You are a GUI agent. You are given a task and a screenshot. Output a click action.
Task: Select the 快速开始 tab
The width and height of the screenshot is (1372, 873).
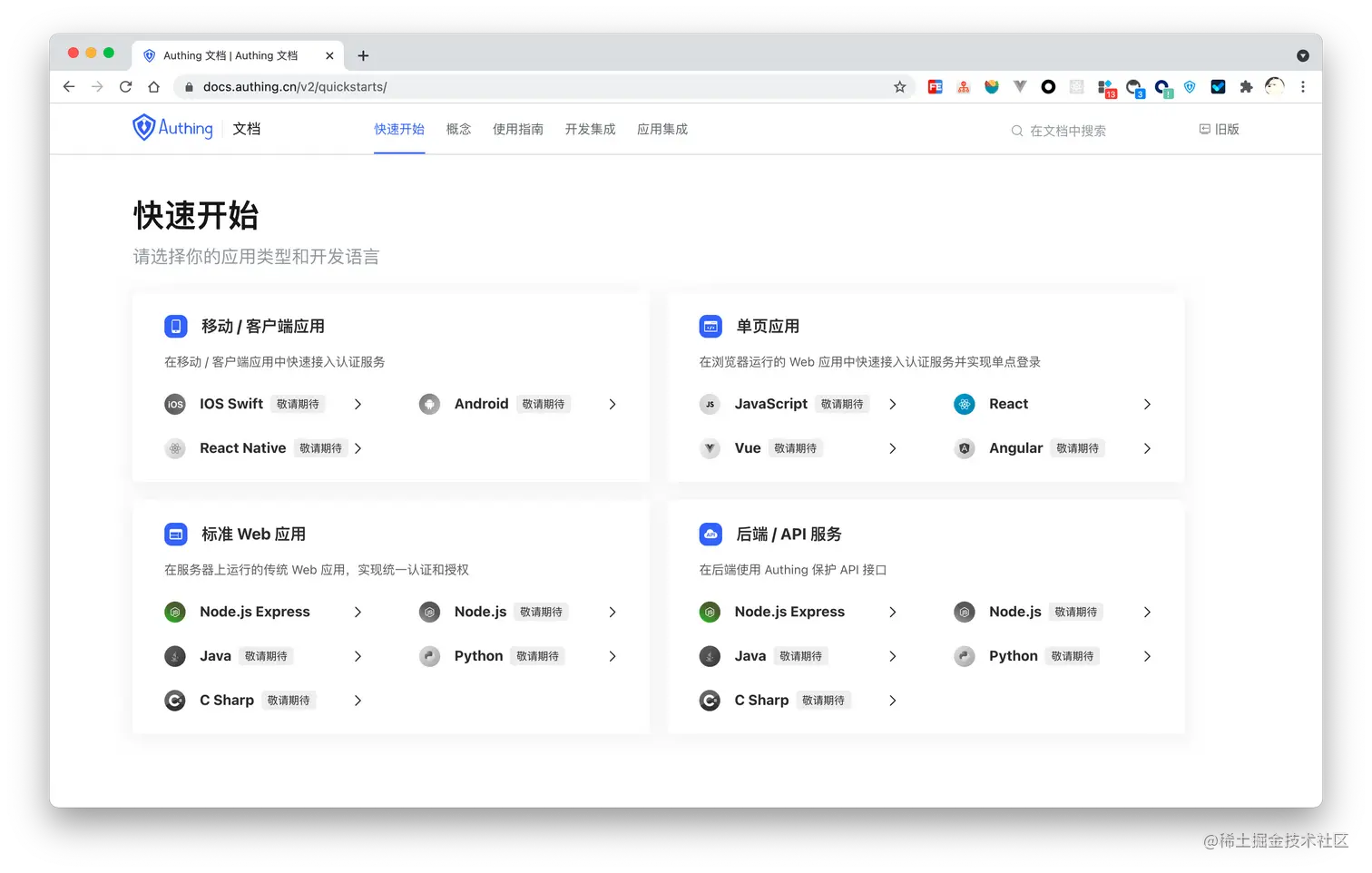[x=399, y=130]
